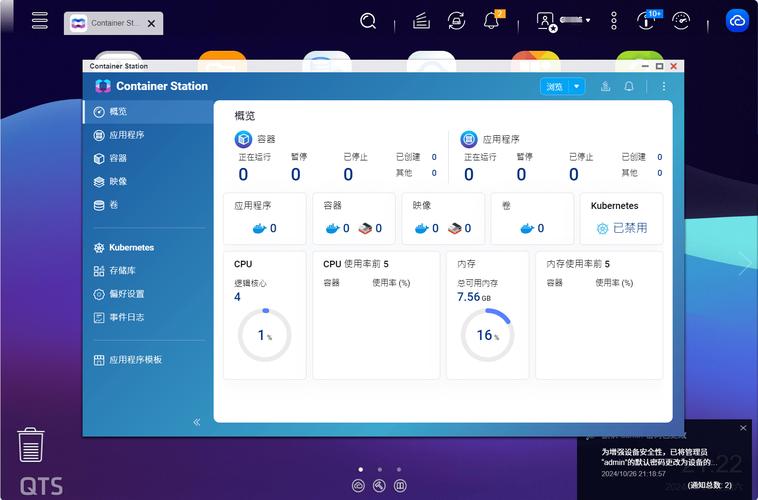Open 应用程序模板 in the sidebar

click(x=148, y=360)
